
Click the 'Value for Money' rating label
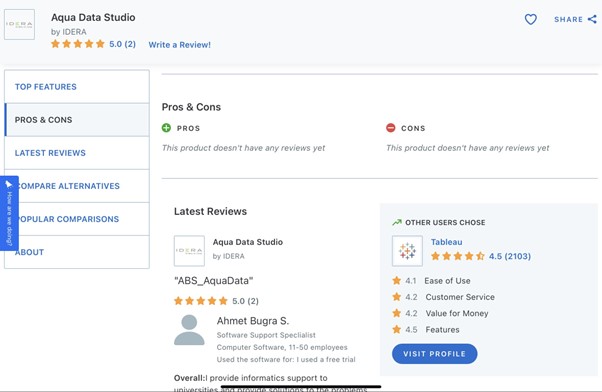457,313
